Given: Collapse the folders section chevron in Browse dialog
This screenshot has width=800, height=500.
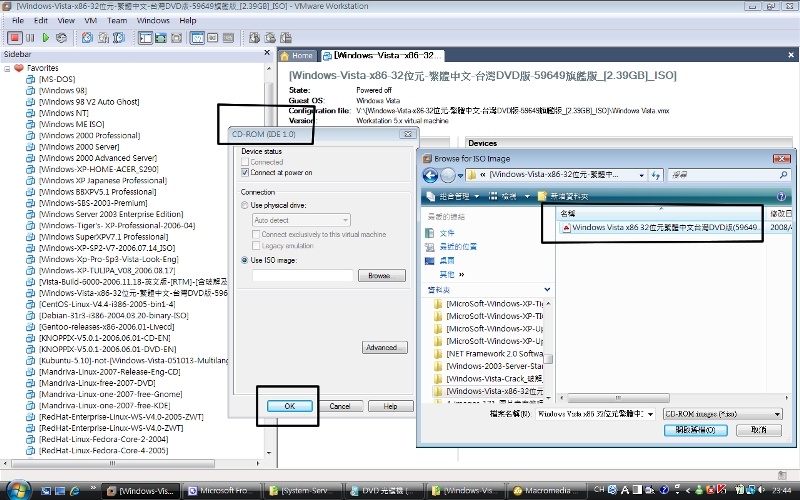Looking at the screenshot, I should point(547,290).
